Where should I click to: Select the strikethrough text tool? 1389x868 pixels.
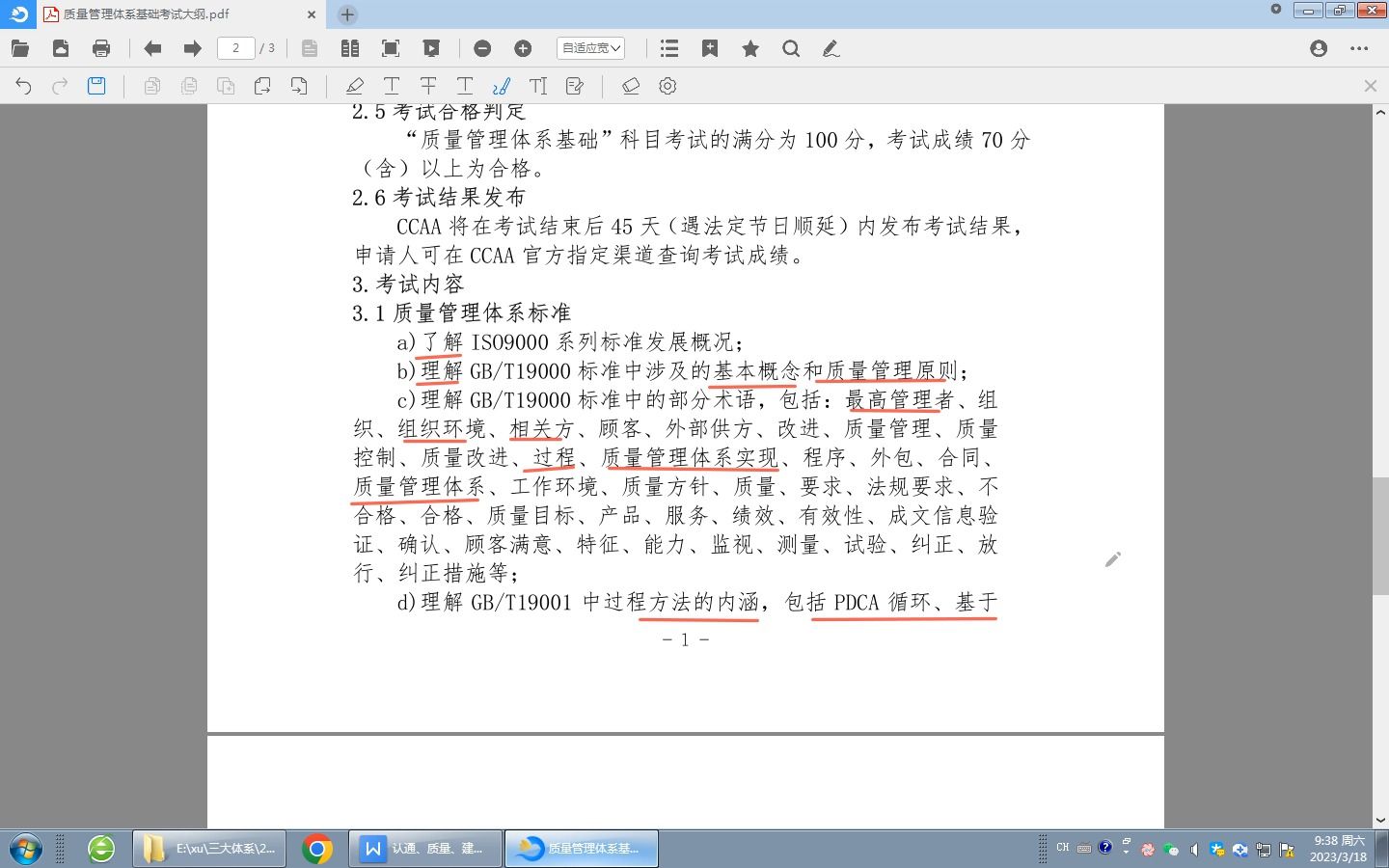428,86
